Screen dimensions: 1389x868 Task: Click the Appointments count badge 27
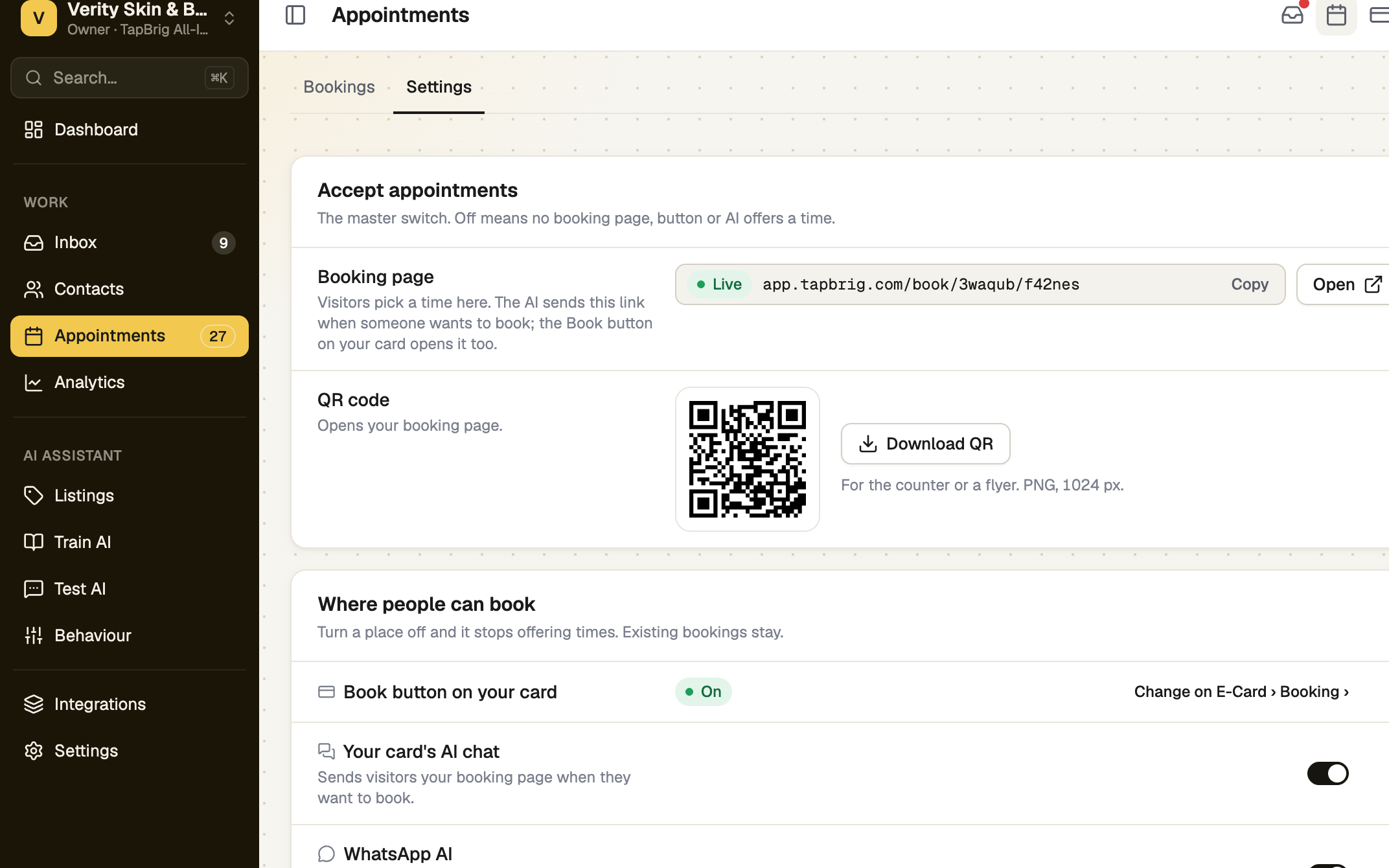click(x=218, y=336)
